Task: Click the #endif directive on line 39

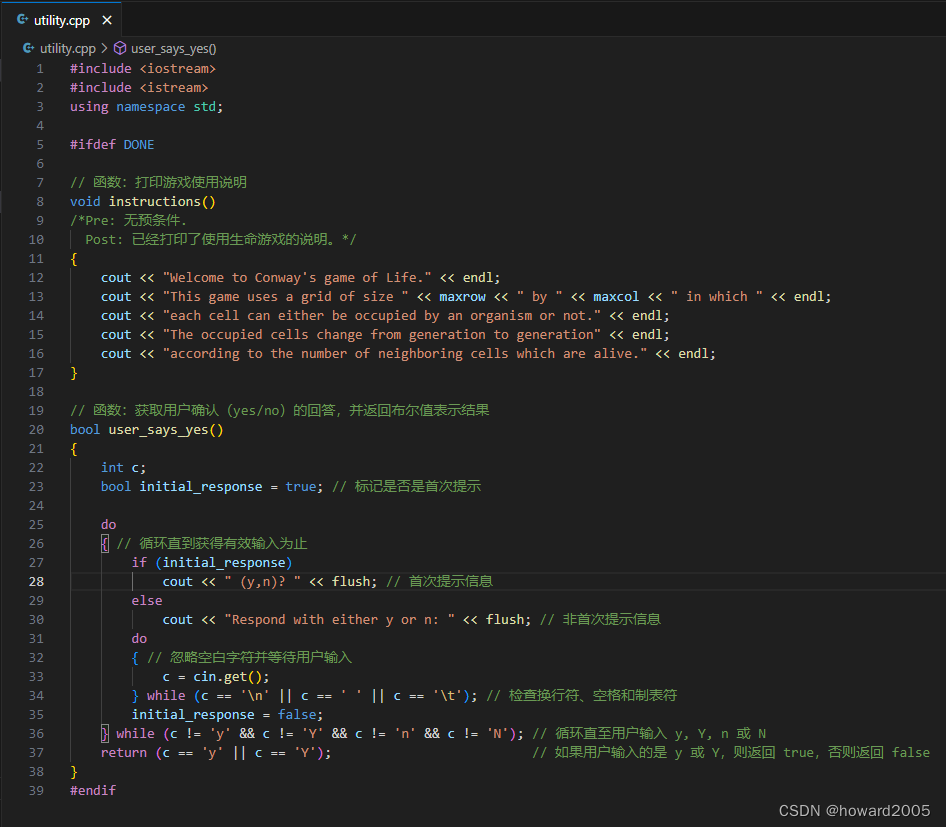Action: point(93,790)
